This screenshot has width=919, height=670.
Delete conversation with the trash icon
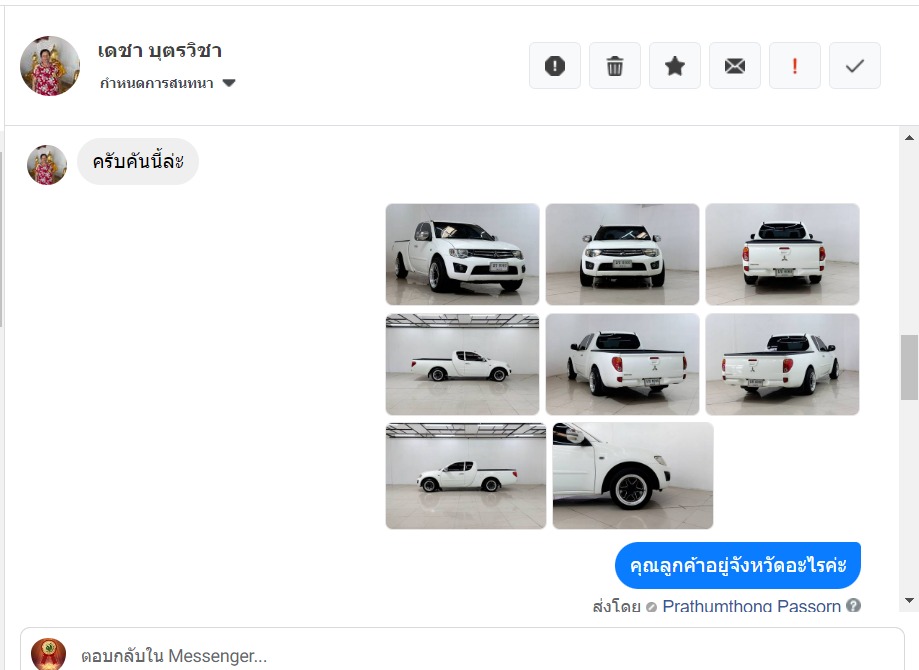point(614,66)
